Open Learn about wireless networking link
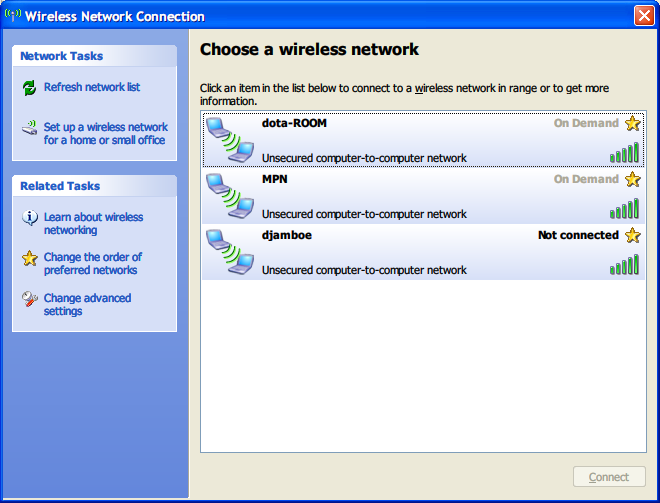The width and height of the screenshot is (660, 503). pos(93,224)
